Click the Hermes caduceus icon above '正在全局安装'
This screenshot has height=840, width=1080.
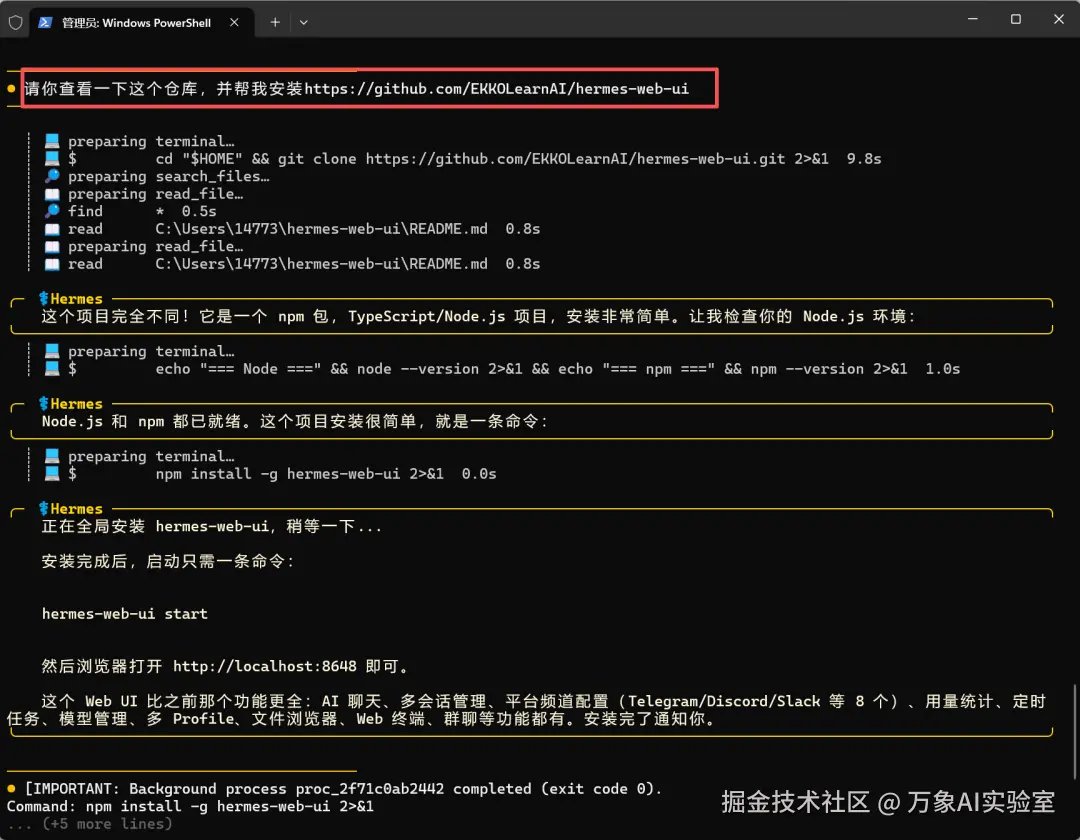click(x=44, y=509)
